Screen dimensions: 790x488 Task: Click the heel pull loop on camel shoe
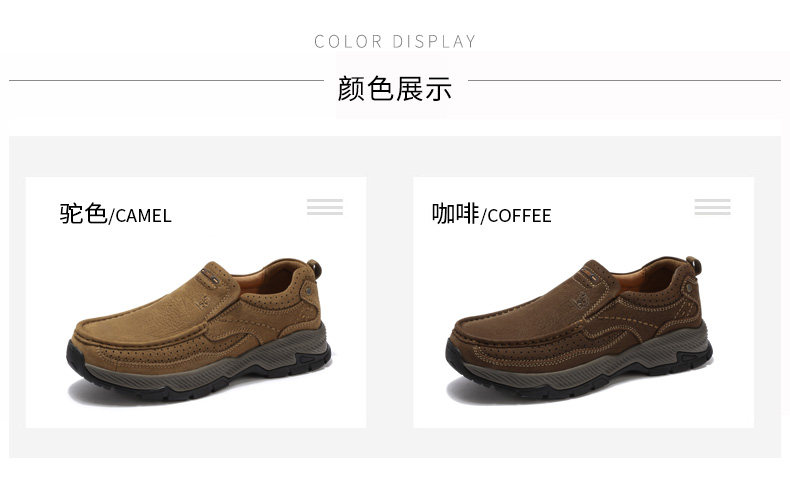(315, 267)
